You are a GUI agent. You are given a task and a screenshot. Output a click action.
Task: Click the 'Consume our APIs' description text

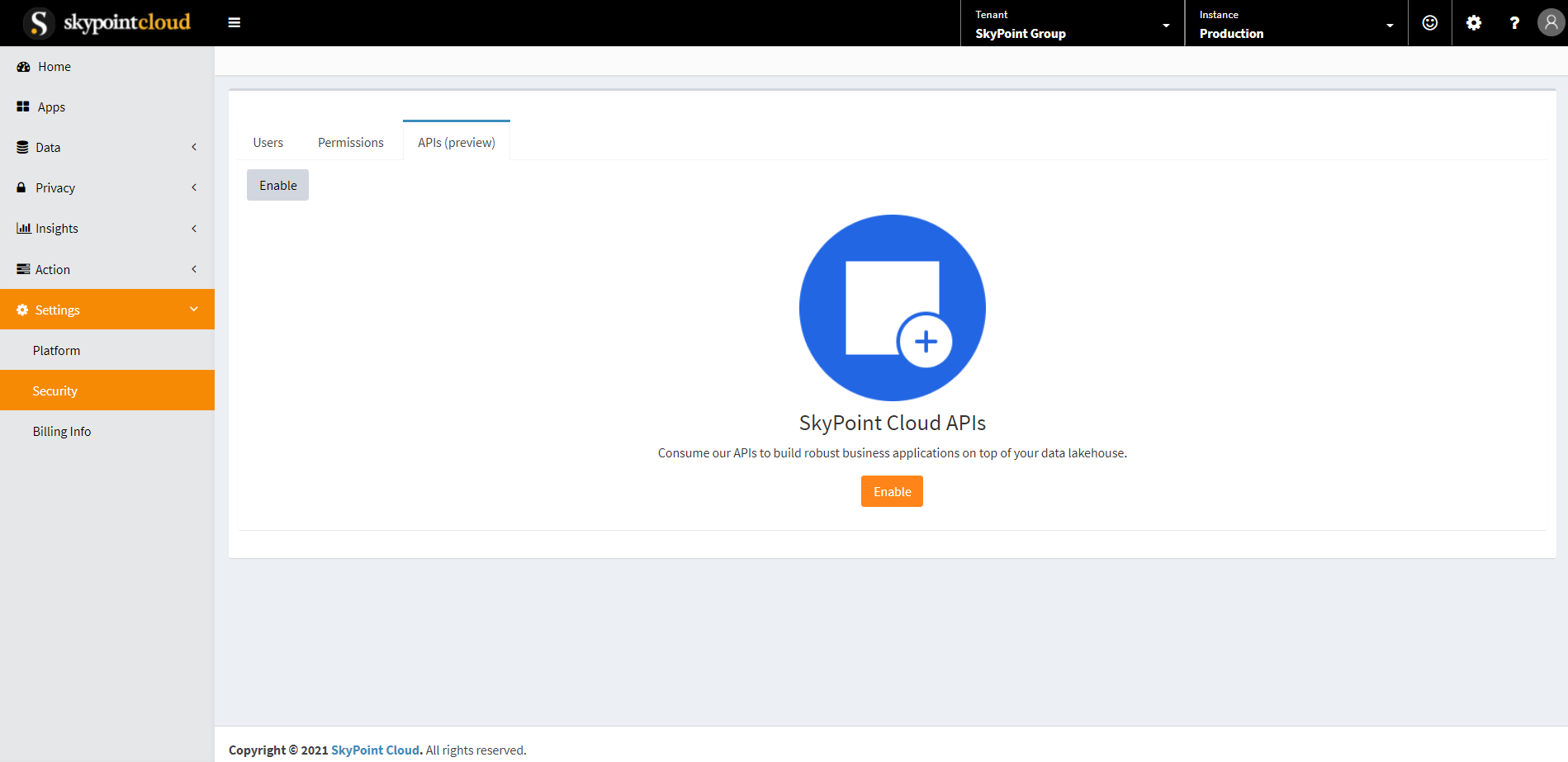[893, 452]
